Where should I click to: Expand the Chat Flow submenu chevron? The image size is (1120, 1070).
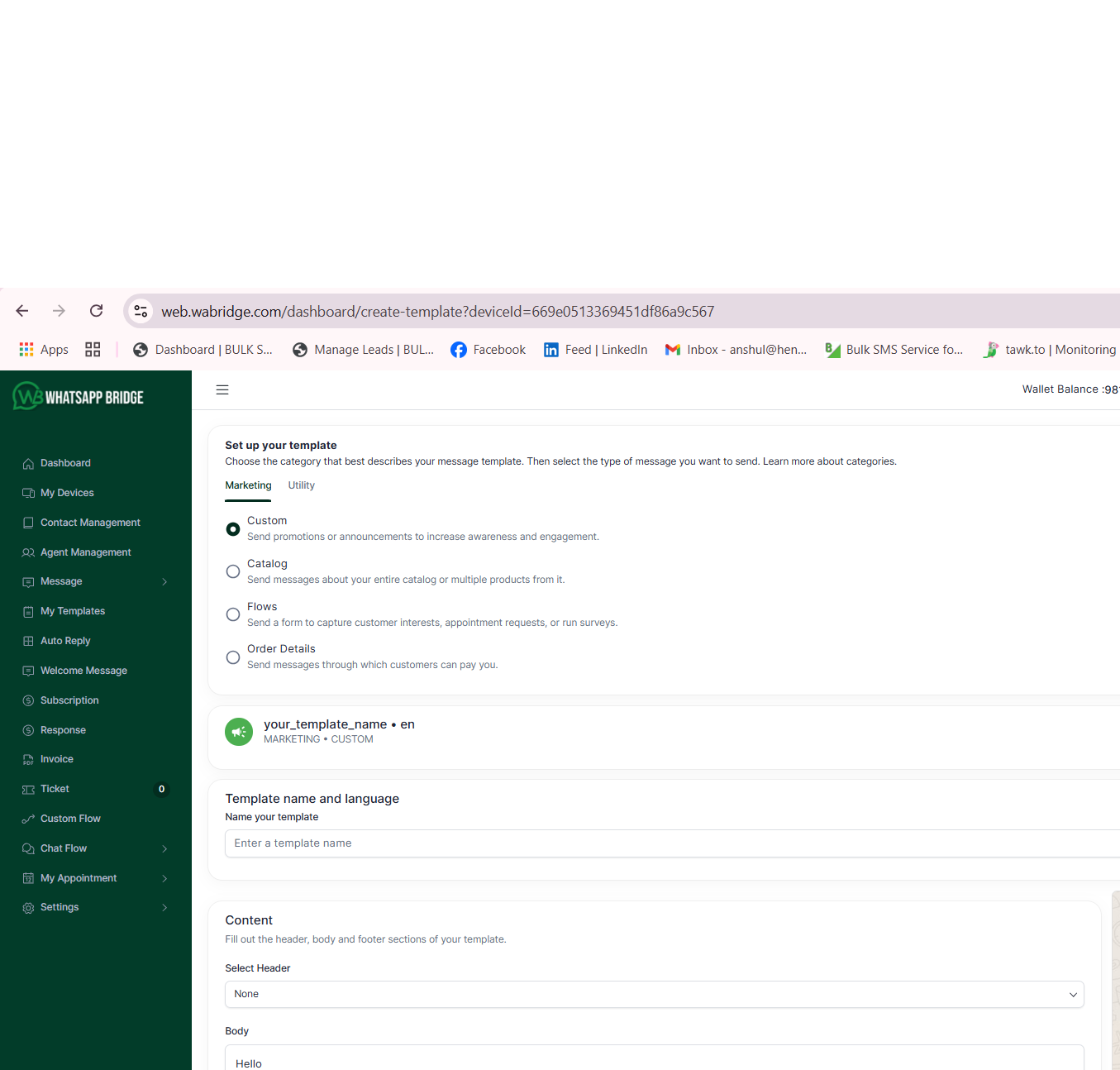pos(164,848)
